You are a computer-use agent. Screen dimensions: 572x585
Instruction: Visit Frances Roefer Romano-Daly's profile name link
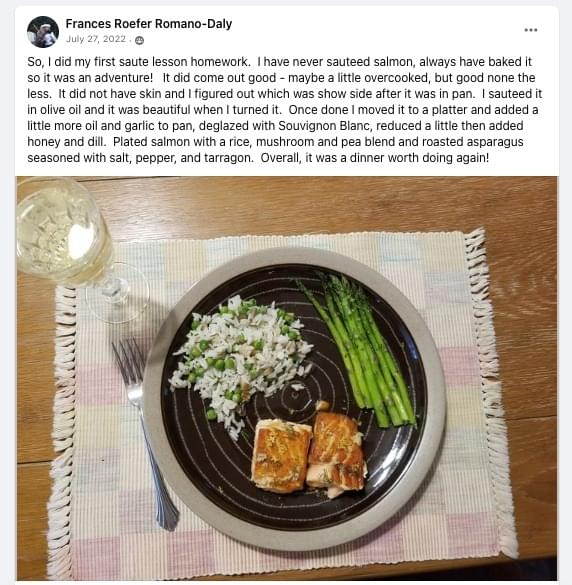(x=149, y=24)
